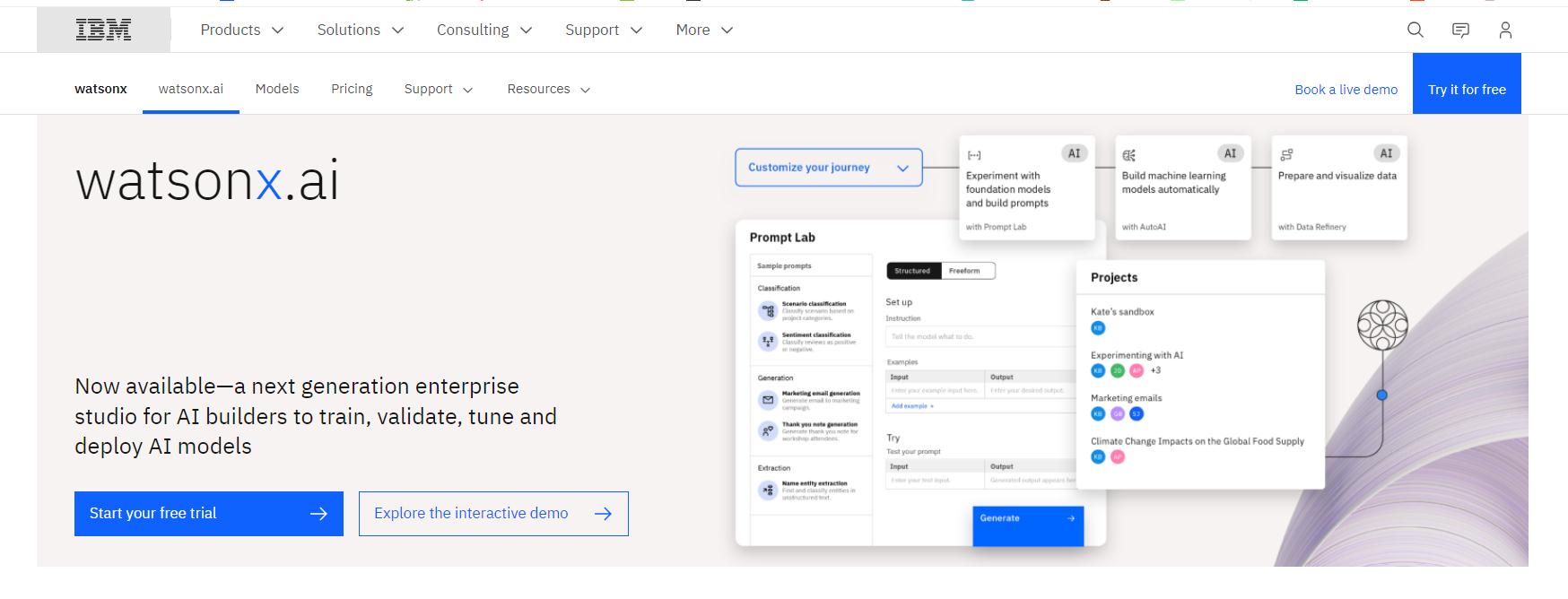
Task: Click the Prepare and visualize data icon
Action: pos(1286,154)
